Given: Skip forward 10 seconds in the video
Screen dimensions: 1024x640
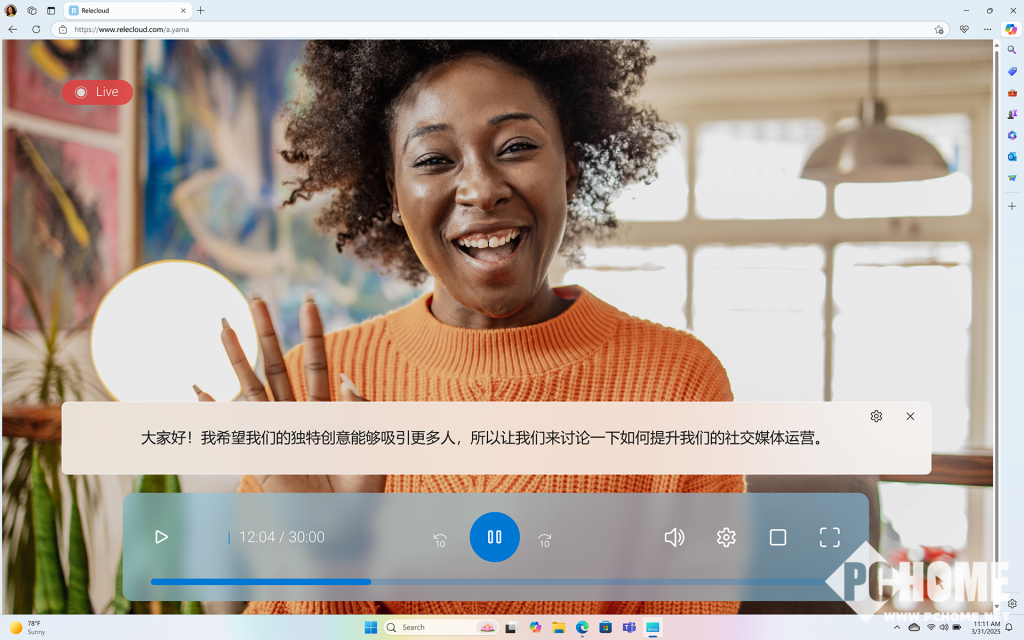Looking at the screenshot, I should point(545,540).
